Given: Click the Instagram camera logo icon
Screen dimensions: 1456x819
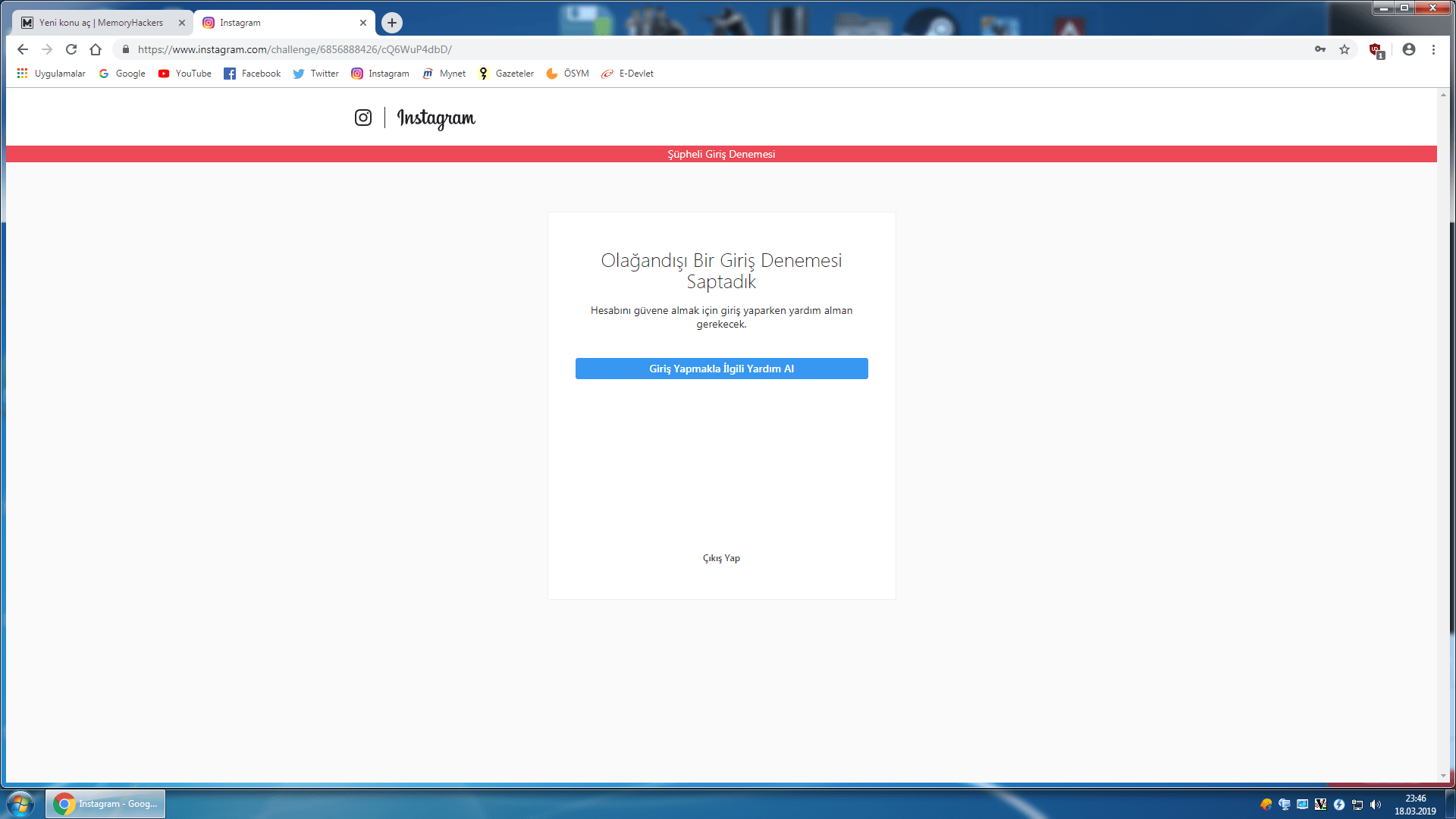Looking at the screenshot, I should [x=363, y=118].
